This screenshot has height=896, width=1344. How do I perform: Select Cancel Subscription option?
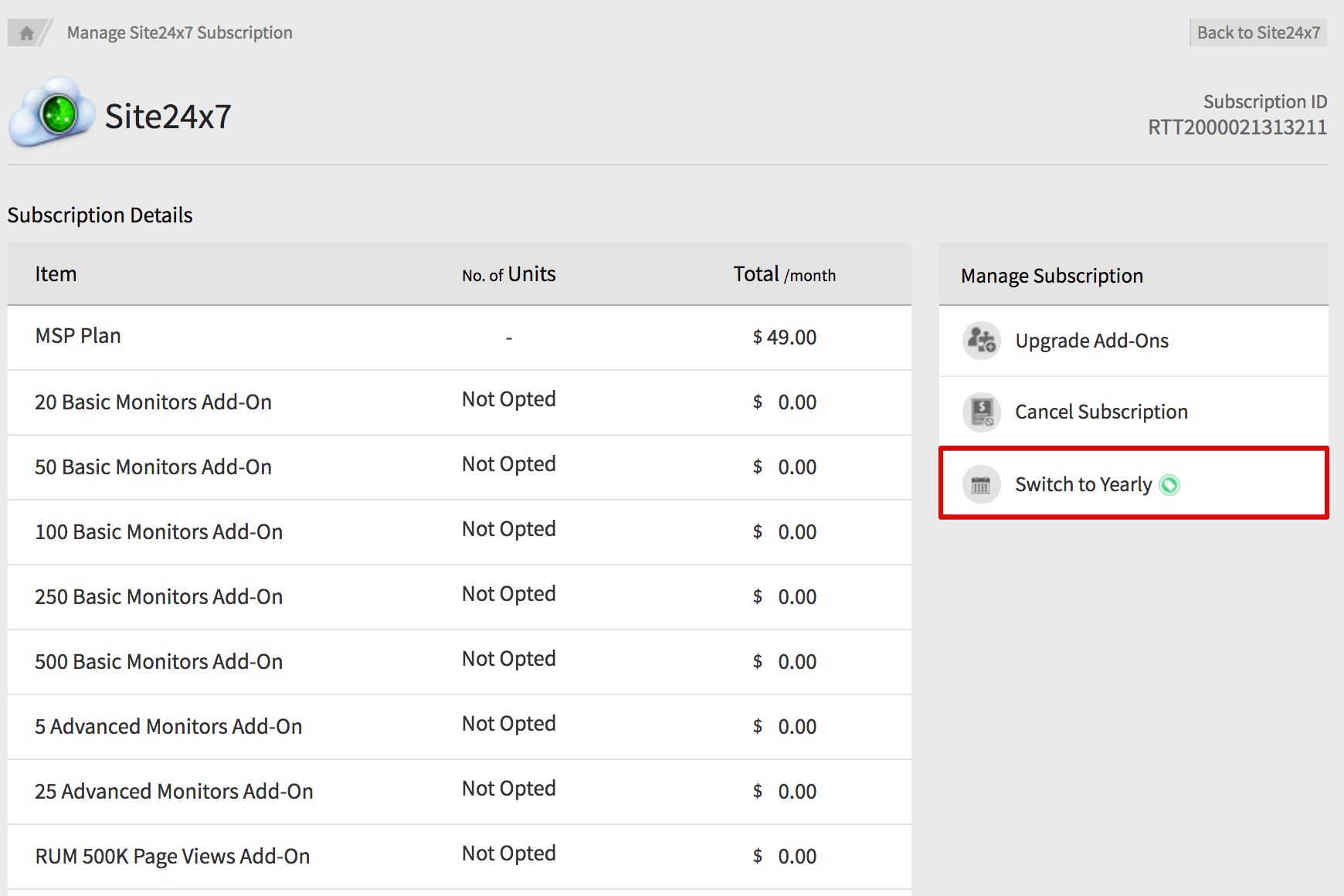(x=1101, y=412)
